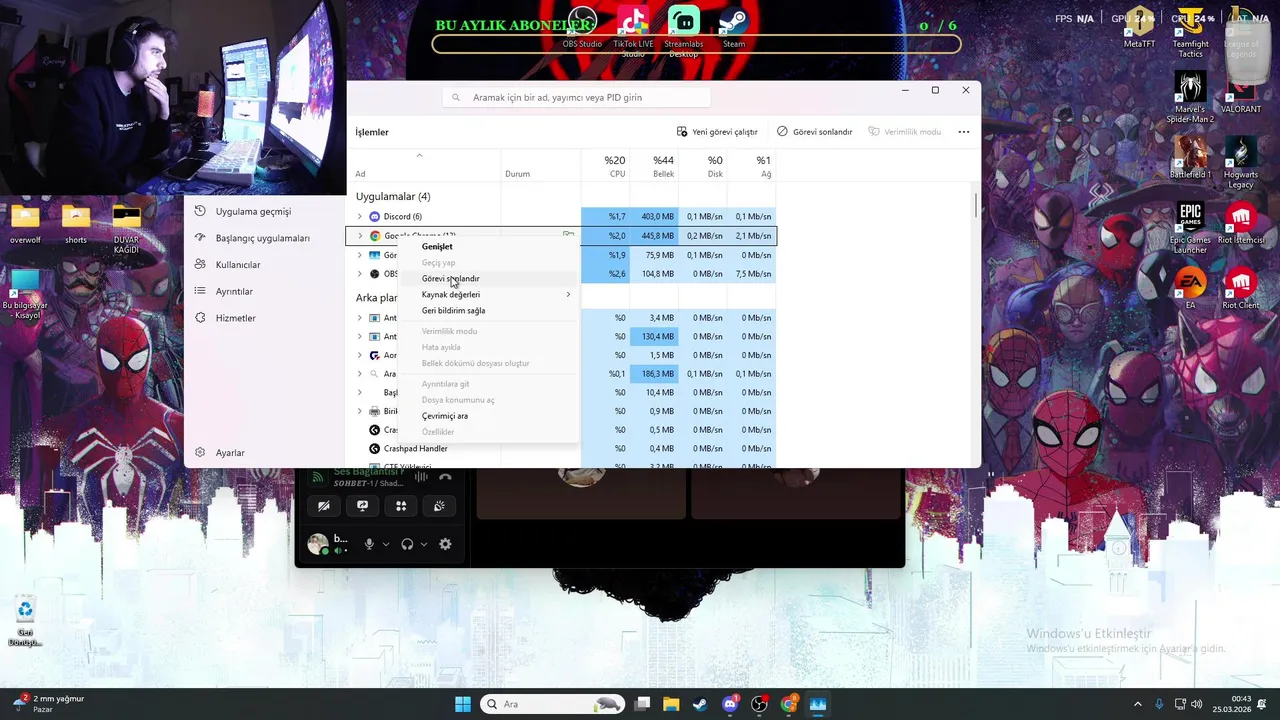
Task: Disconnect from the Discord voice channel
Action: pos(445,477)
